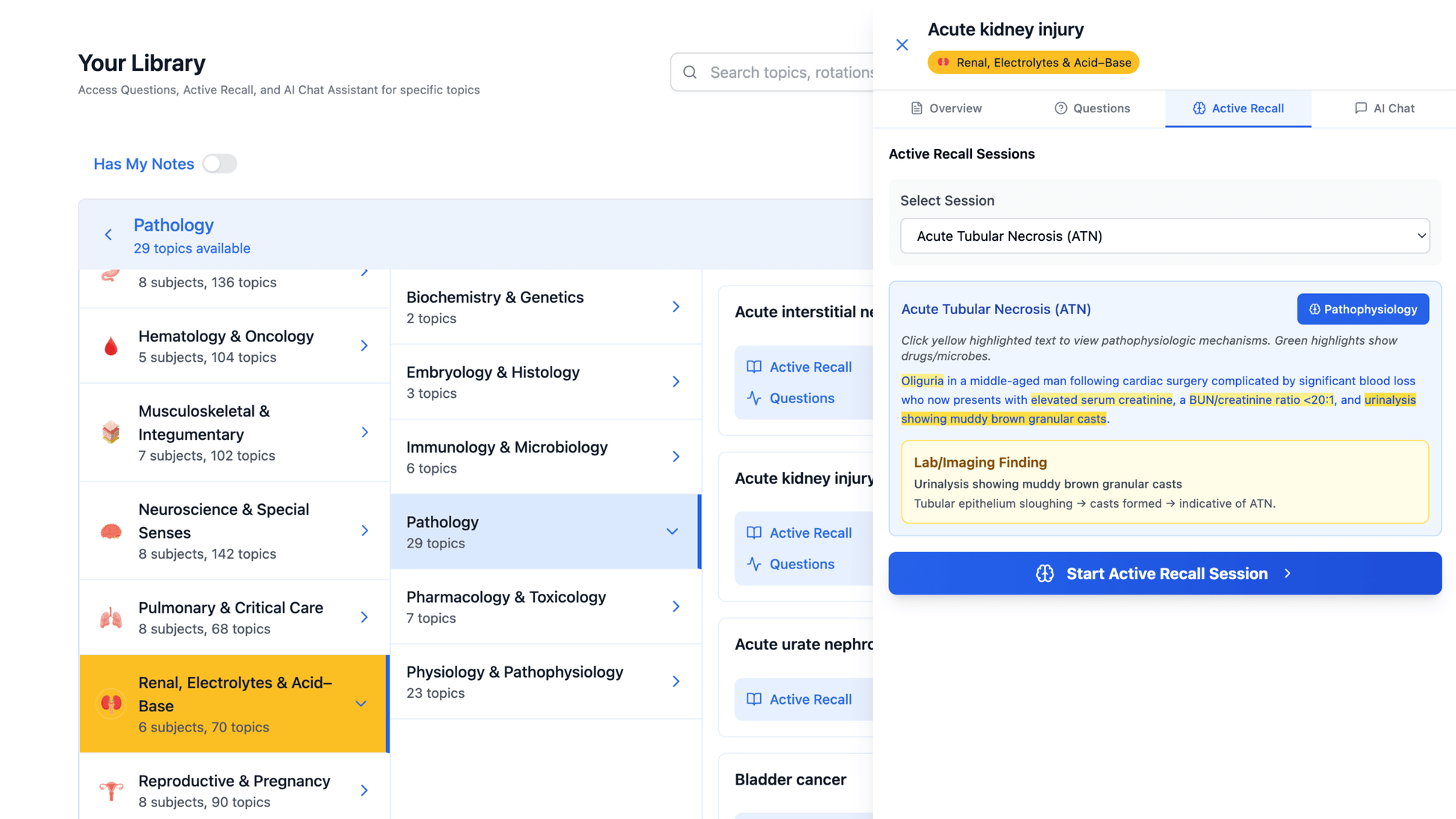Click the brain icon for Neuroscience & Special Senses

click(111, 531)
